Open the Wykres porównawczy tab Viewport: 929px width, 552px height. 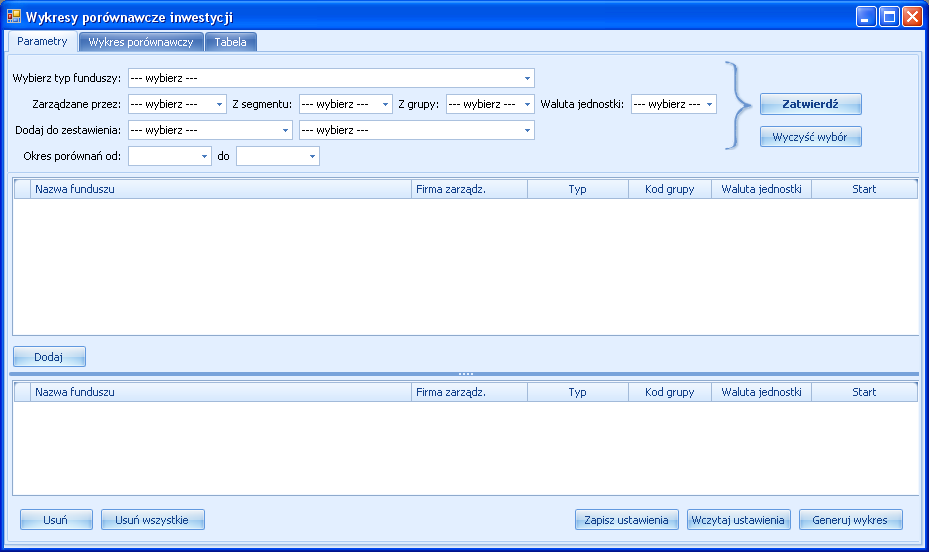click(141, 42)
